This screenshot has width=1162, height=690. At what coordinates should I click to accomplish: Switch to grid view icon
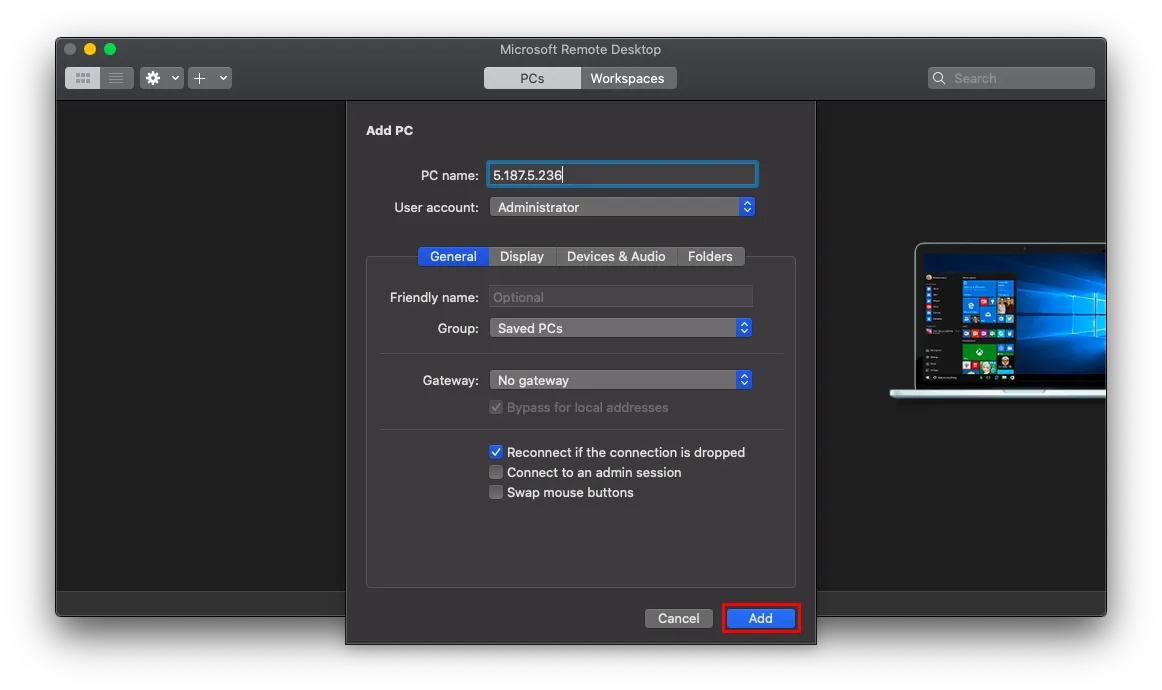click(x=83, y=78)
